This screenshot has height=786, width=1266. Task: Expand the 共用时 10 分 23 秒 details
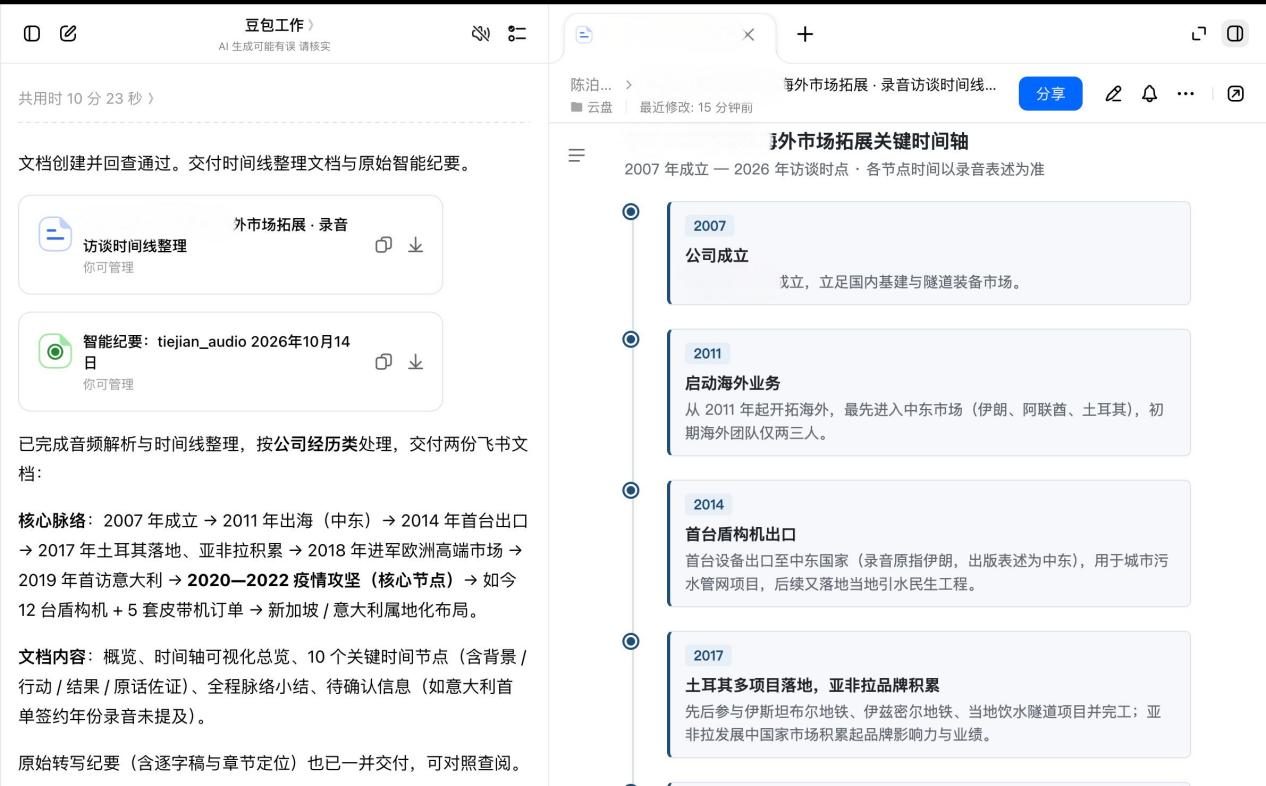86,98
